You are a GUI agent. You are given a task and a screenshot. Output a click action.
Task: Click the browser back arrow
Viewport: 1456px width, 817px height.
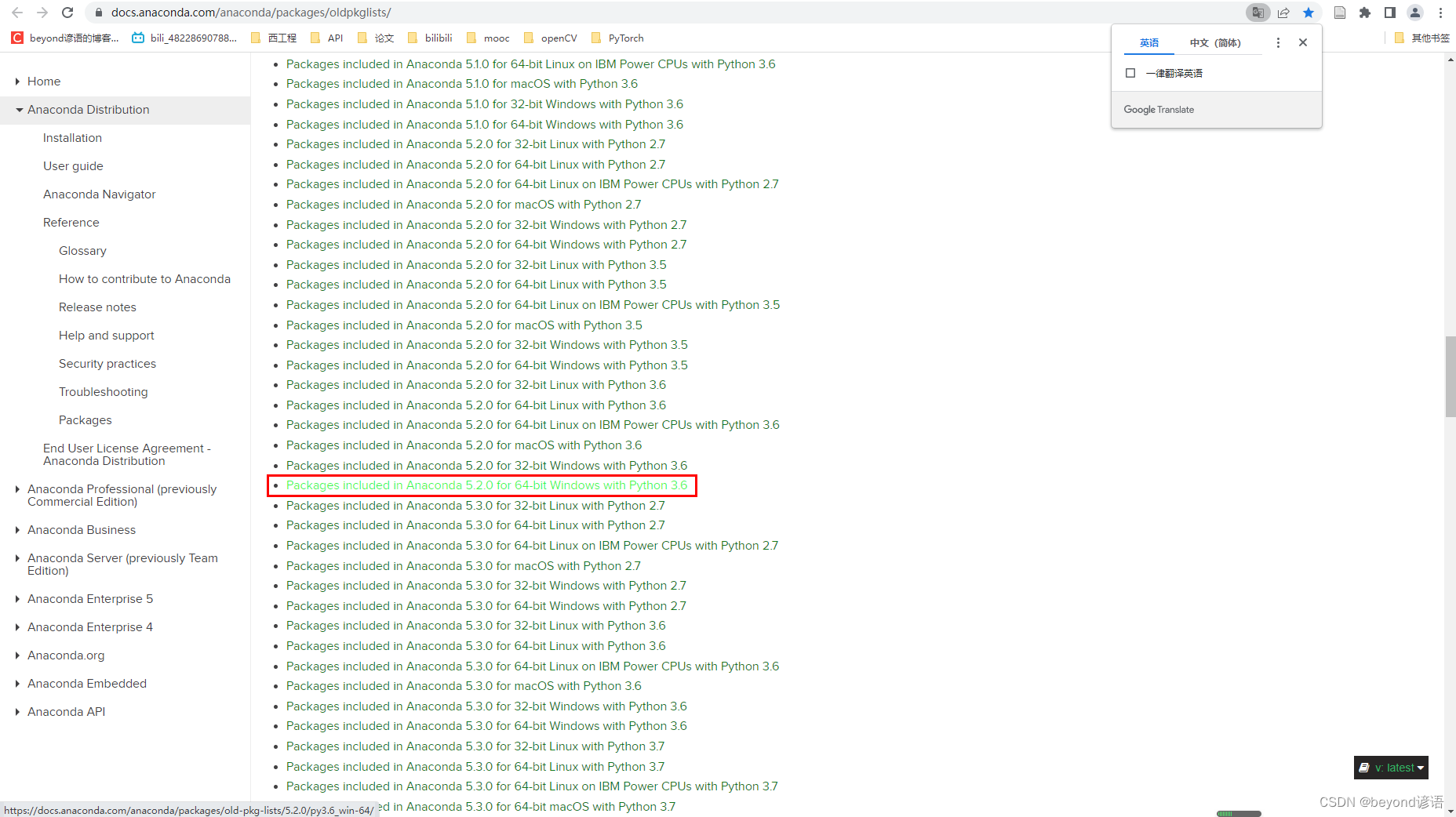tap(17, 13)
